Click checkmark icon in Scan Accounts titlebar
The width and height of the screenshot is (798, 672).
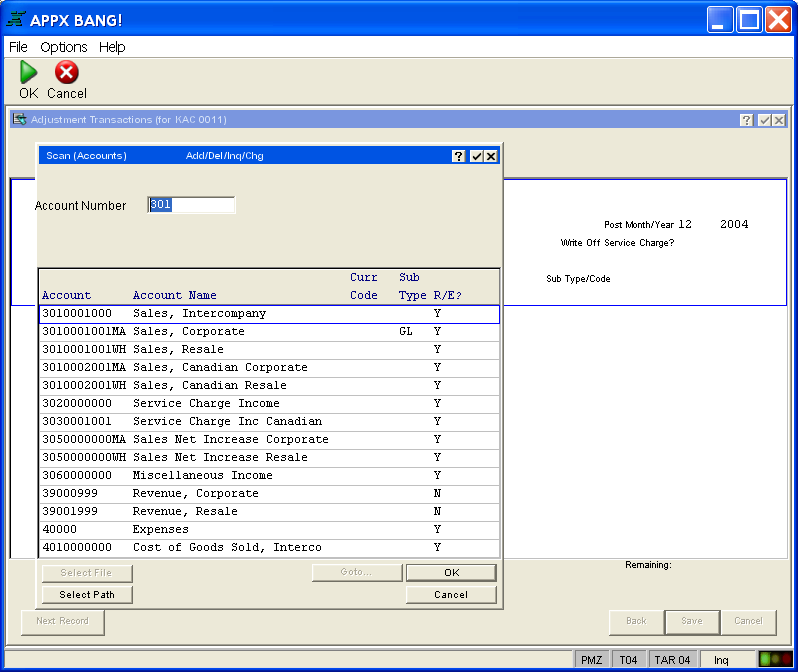pos(476,156)
